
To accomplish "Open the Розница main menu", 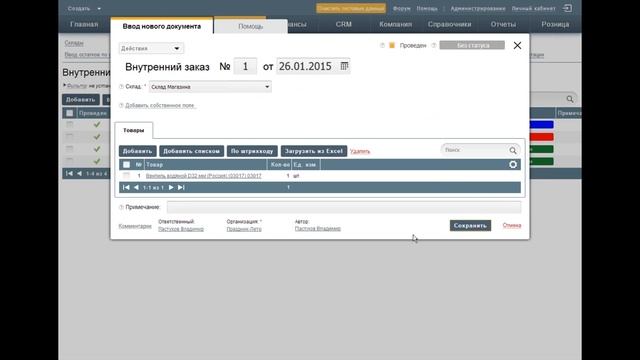I will tap(555, 24).
